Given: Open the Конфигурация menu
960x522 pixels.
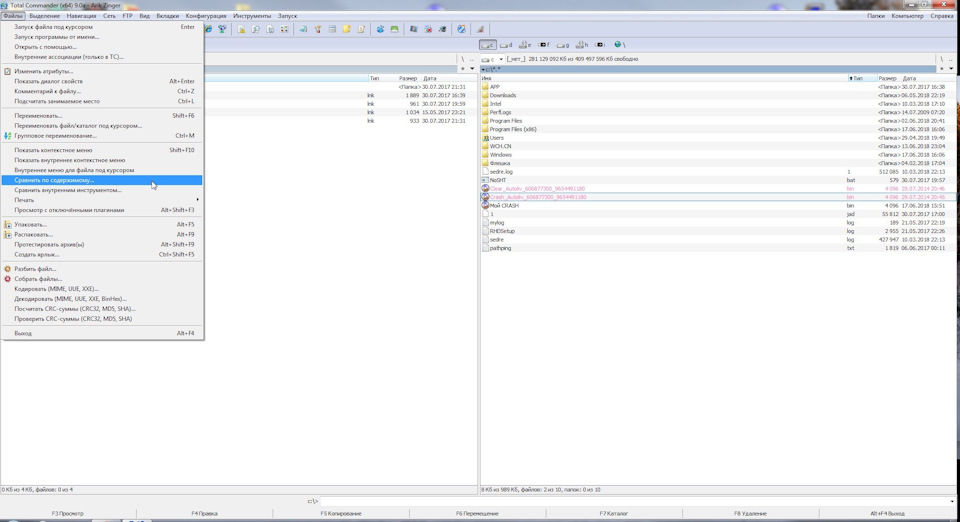Looking at the screenshot, I should click(206, 16).
